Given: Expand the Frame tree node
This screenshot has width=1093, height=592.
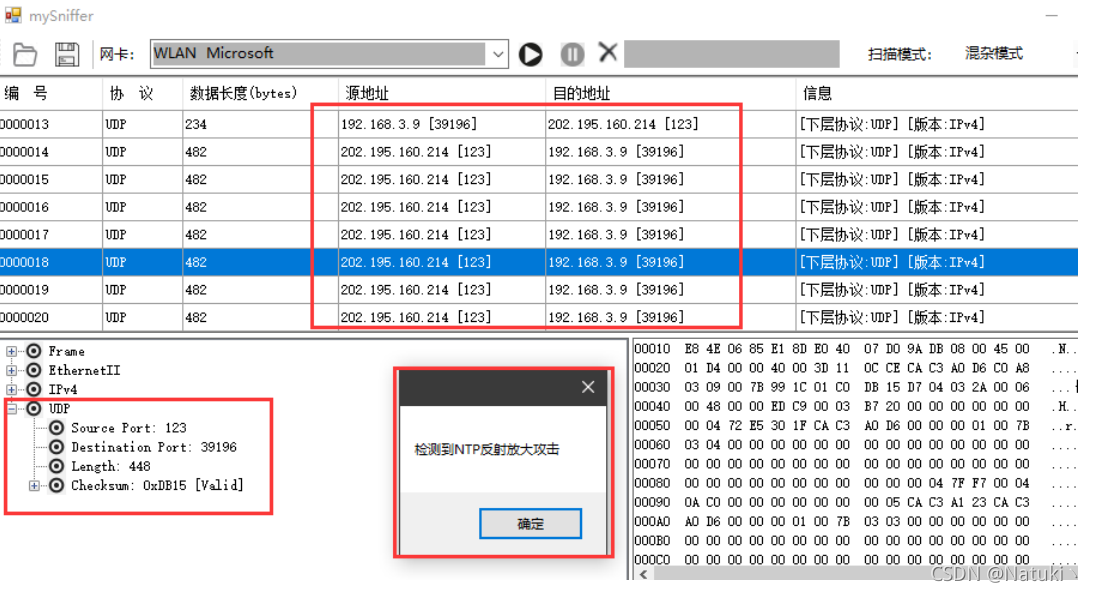Looking at the screenshot, I should coord(11,351).
